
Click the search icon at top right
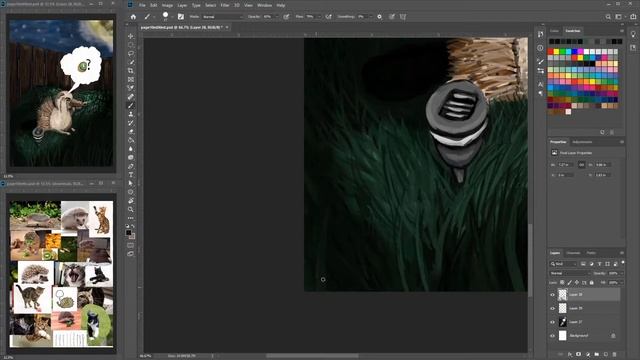pos(608,17)
